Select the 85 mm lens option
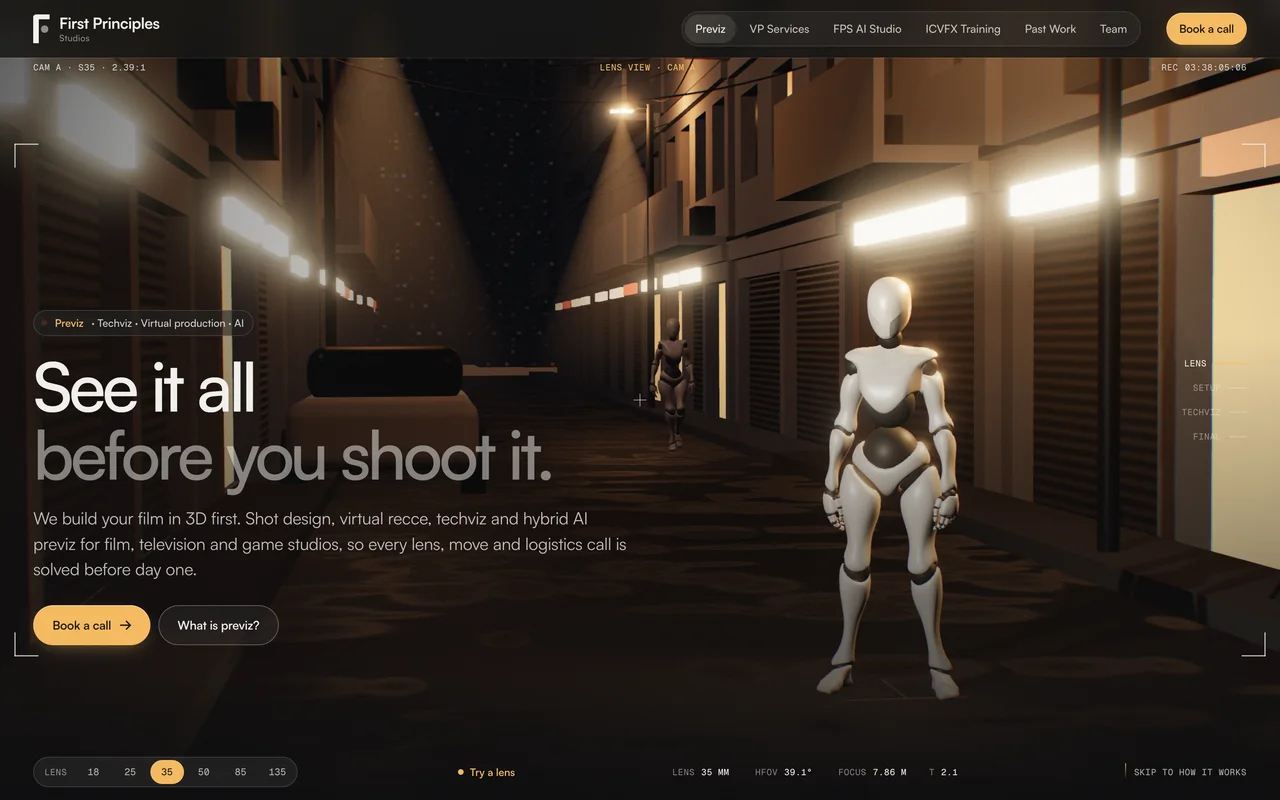 pos(240,772)
